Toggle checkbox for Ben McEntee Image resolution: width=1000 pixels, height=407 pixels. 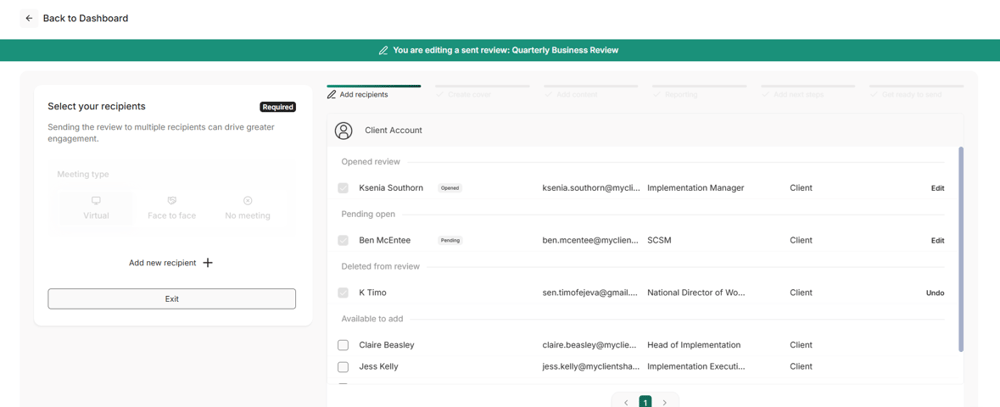tap(343, 240)
